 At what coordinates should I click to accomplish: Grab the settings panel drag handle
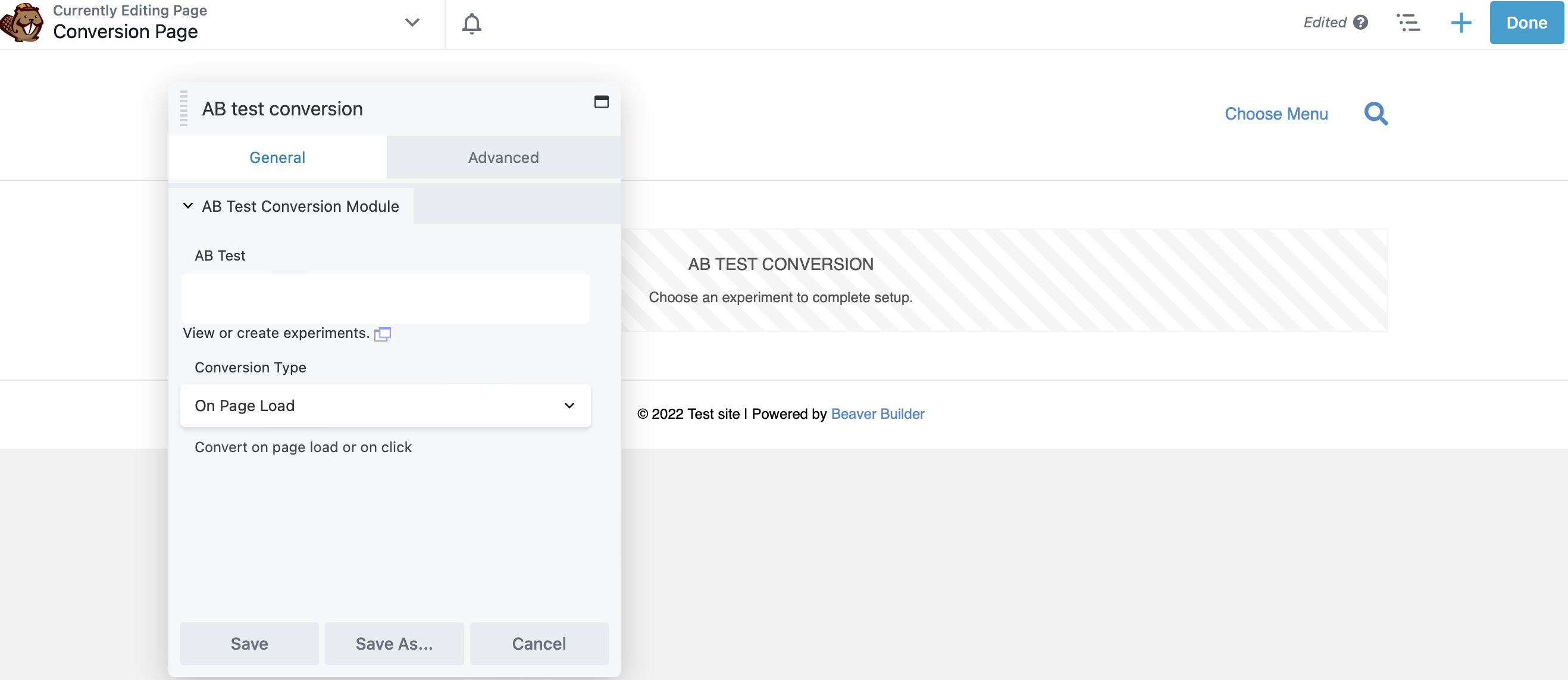pos(184,108)
